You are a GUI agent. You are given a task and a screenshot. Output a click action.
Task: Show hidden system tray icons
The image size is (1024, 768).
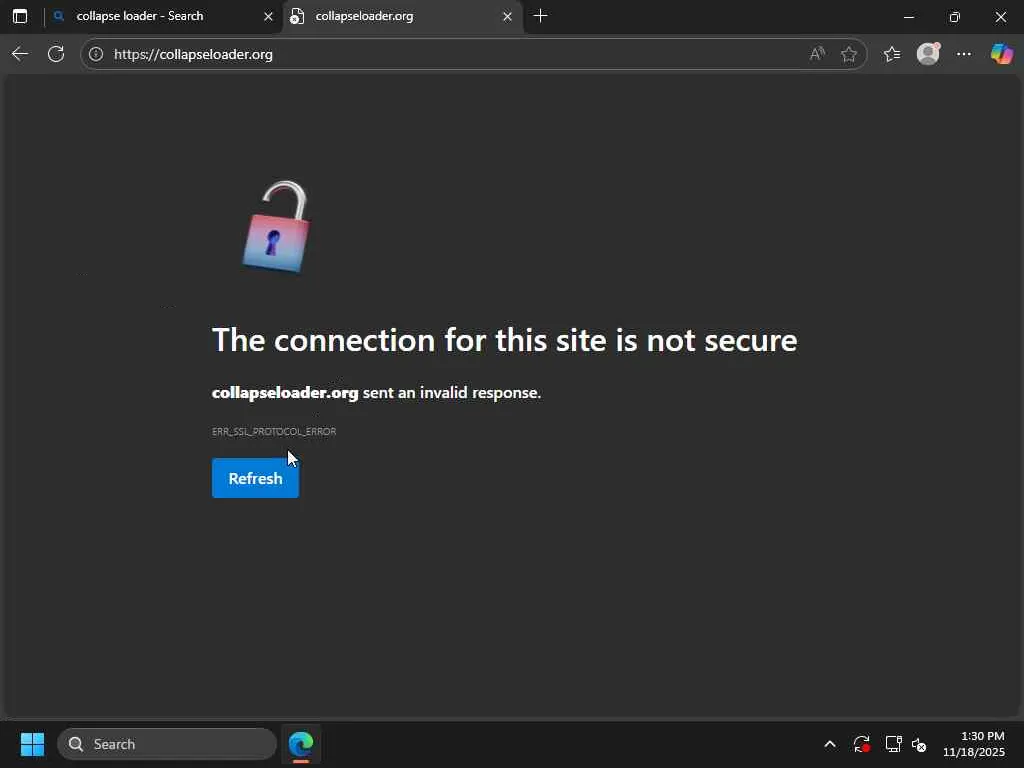pos(829,744)
